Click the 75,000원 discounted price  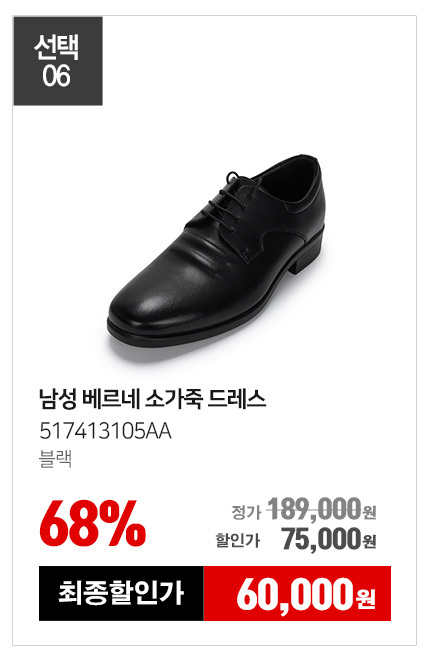[329, 539]
